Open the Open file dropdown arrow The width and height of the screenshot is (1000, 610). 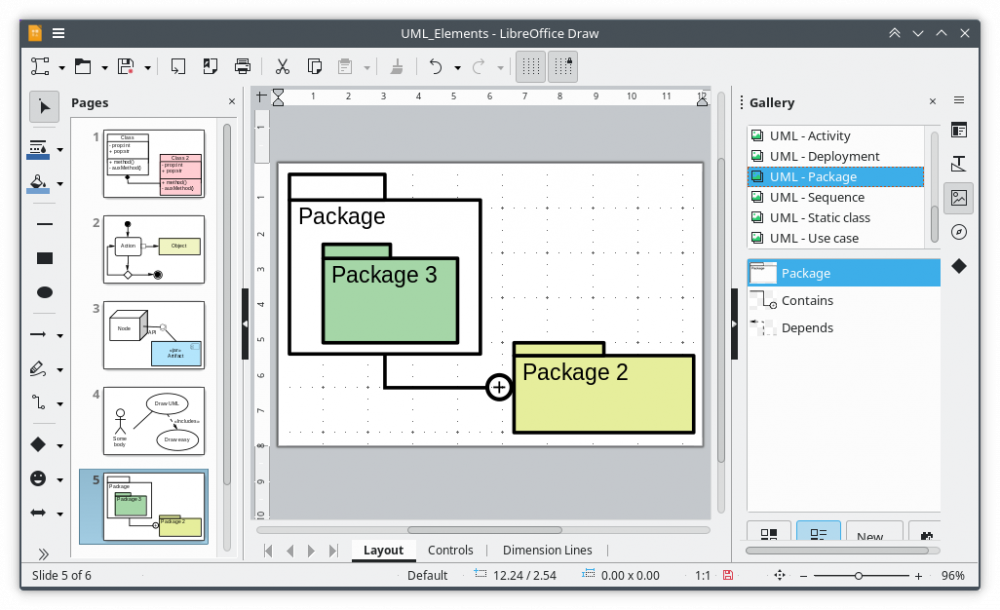coord(105,67)
